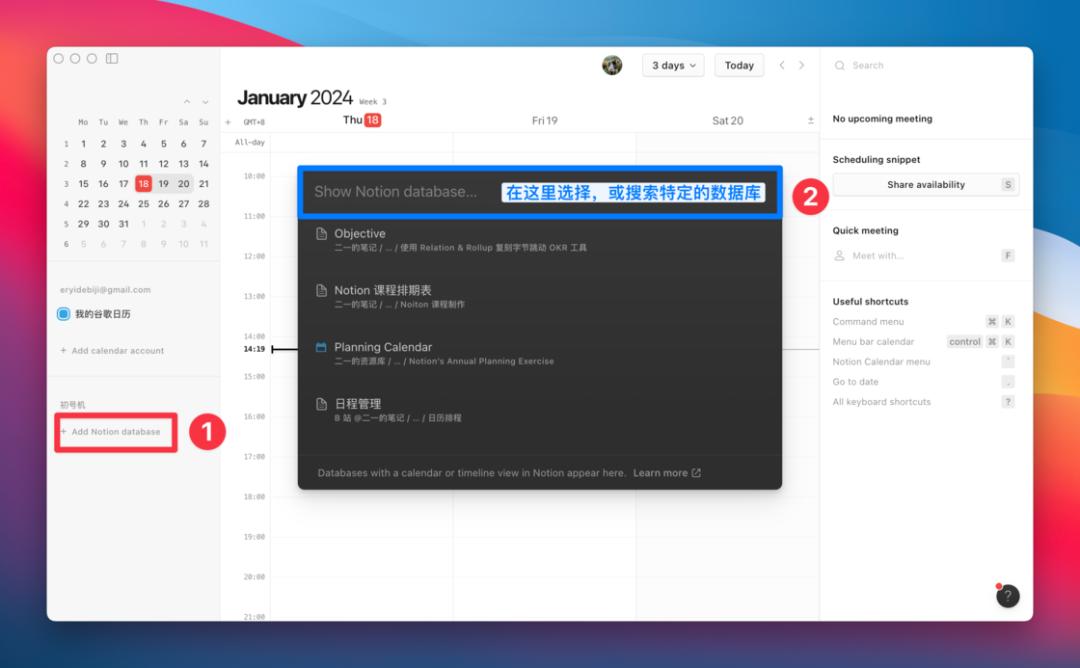Open the Sat 20 day header
The image size is (1080, 668).
[727, 121]
